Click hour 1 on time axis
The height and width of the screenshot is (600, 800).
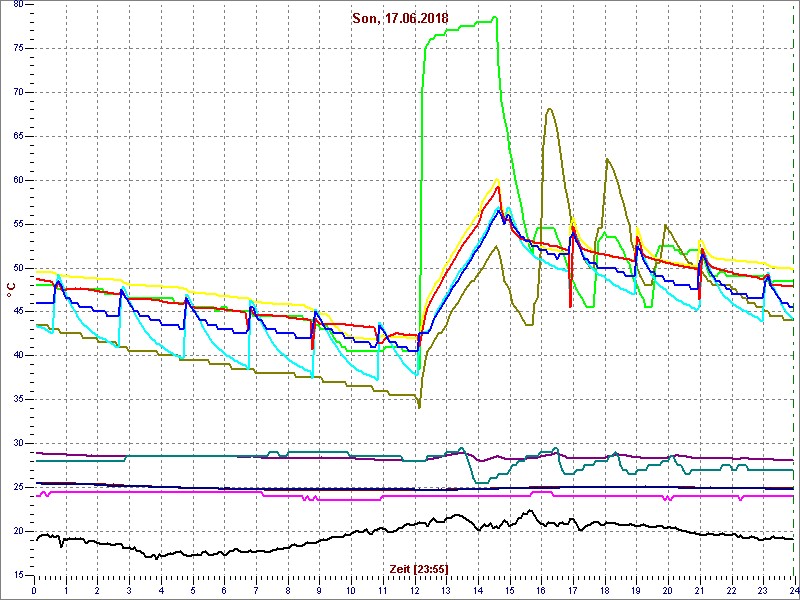point(66,590)
